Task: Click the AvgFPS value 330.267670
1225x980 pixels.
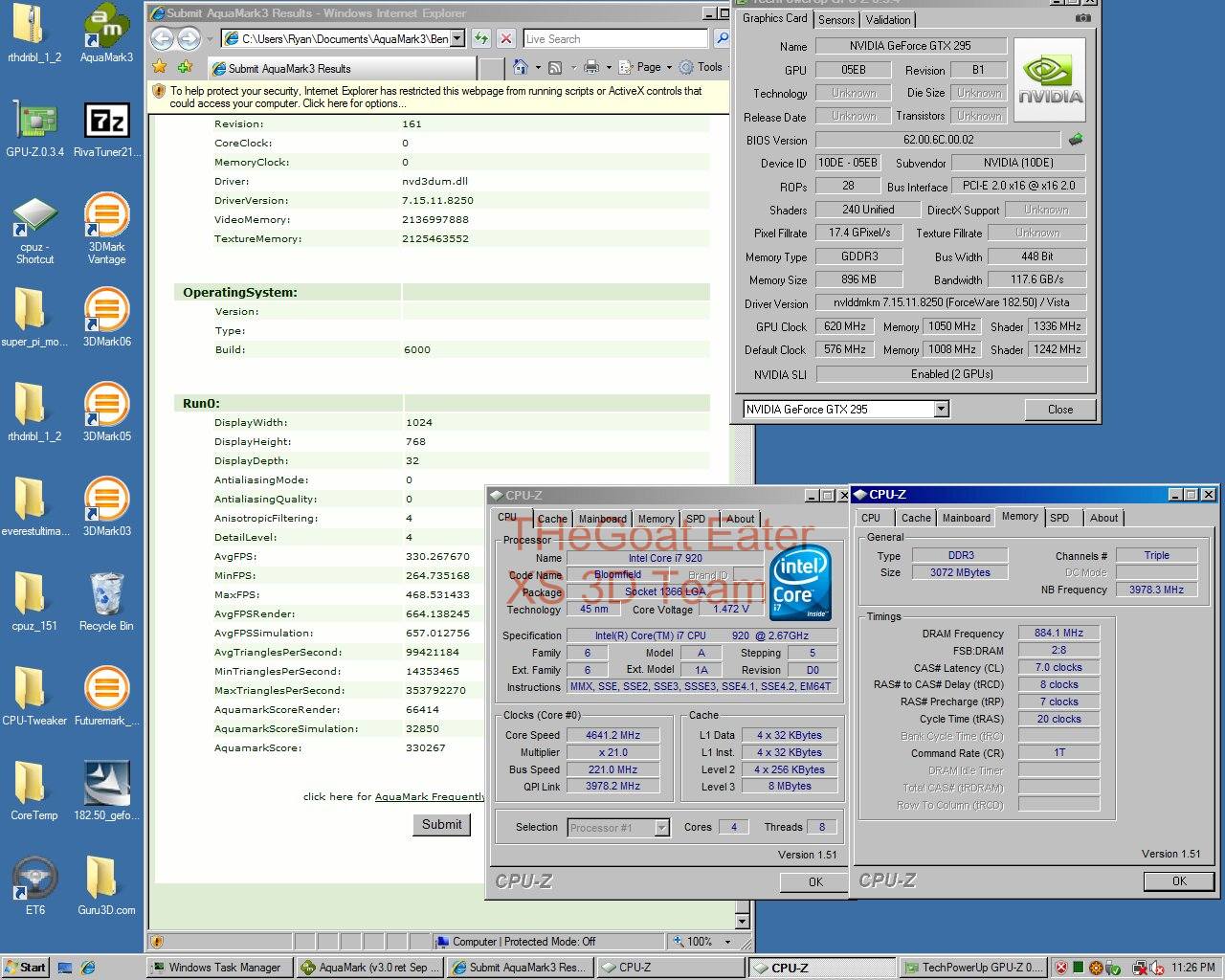Action: (437, 556)
